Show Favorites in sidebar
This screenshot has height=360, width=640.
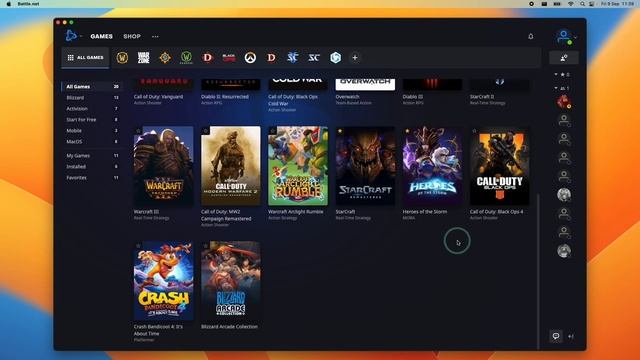pyautogui.click(x=92, y=178)
